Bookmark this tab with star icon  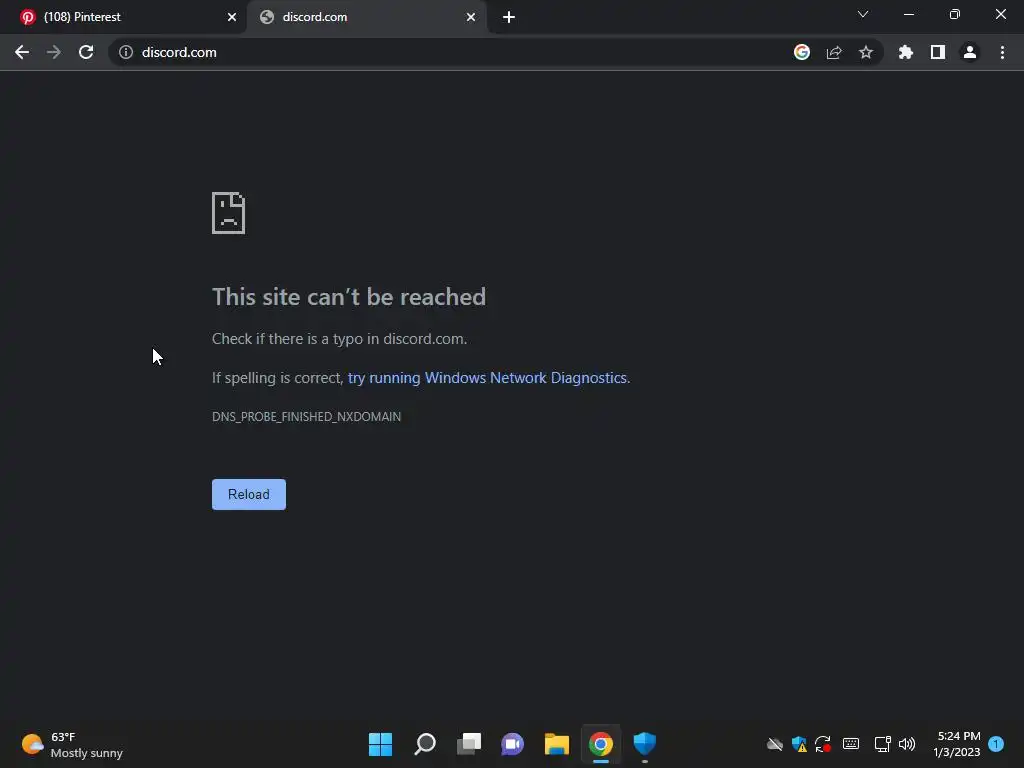(x=866, y=52)
